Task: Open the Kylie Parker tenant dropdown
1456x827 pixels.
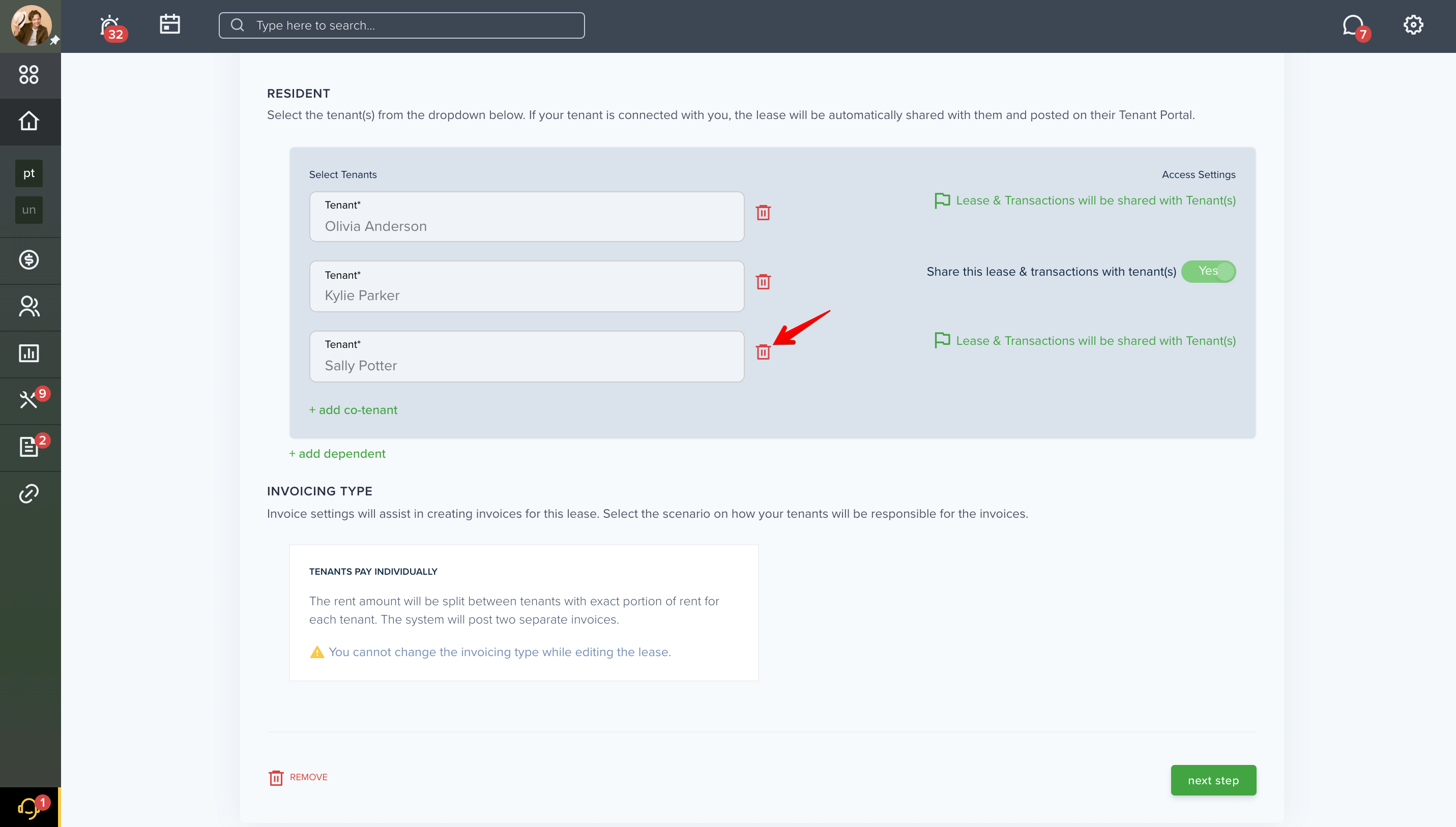Action: 527,286
